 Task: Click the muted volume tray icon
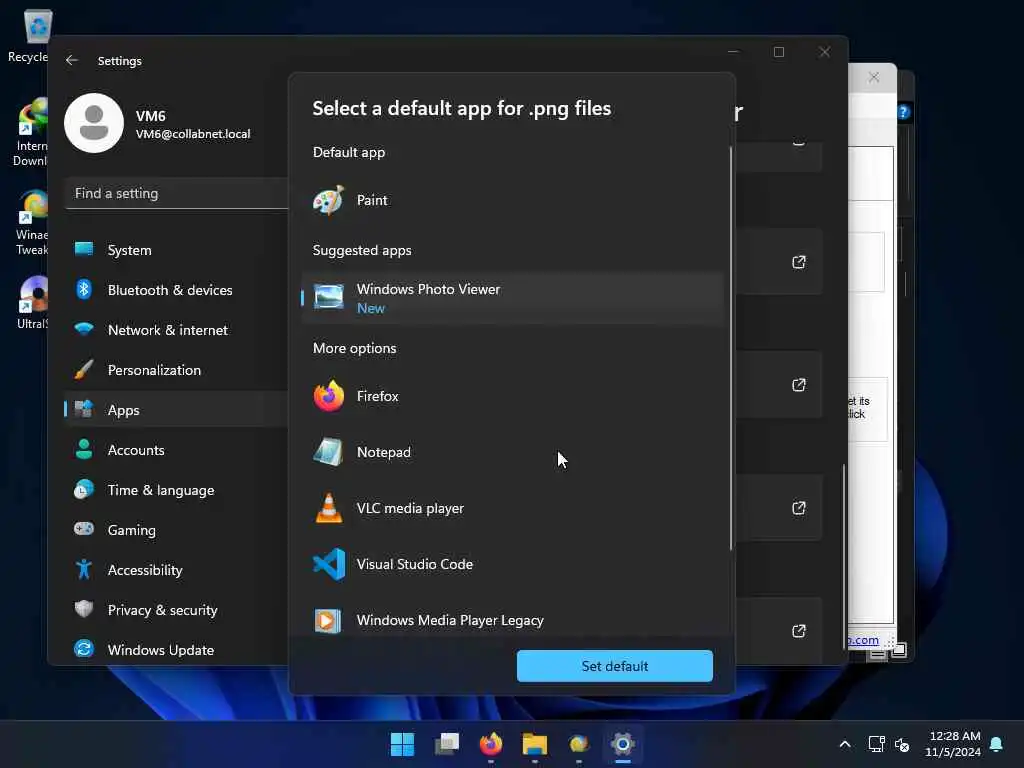click(903, 744)
